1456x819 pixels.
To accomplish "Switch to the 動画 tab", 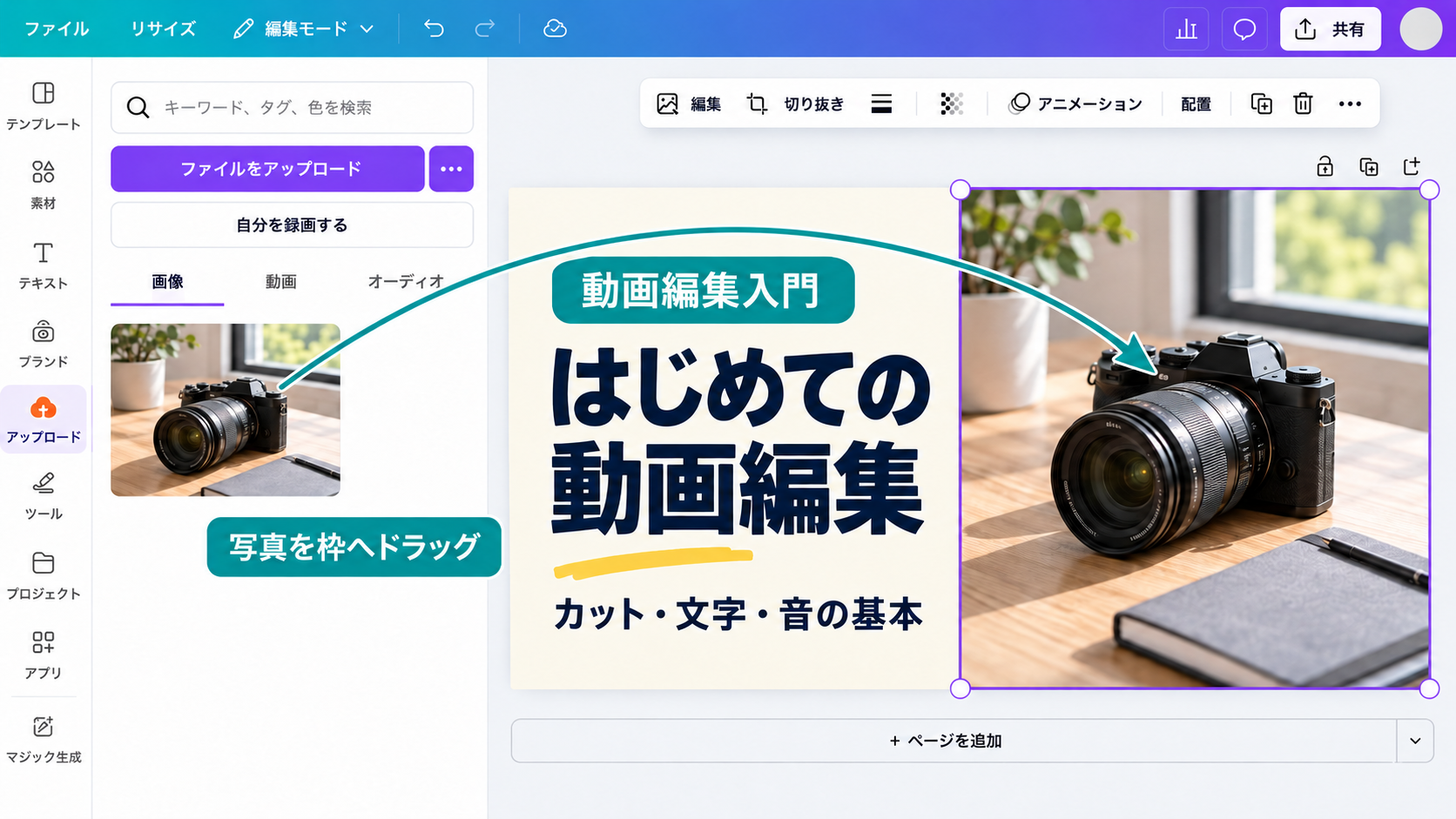I will 280,282.
